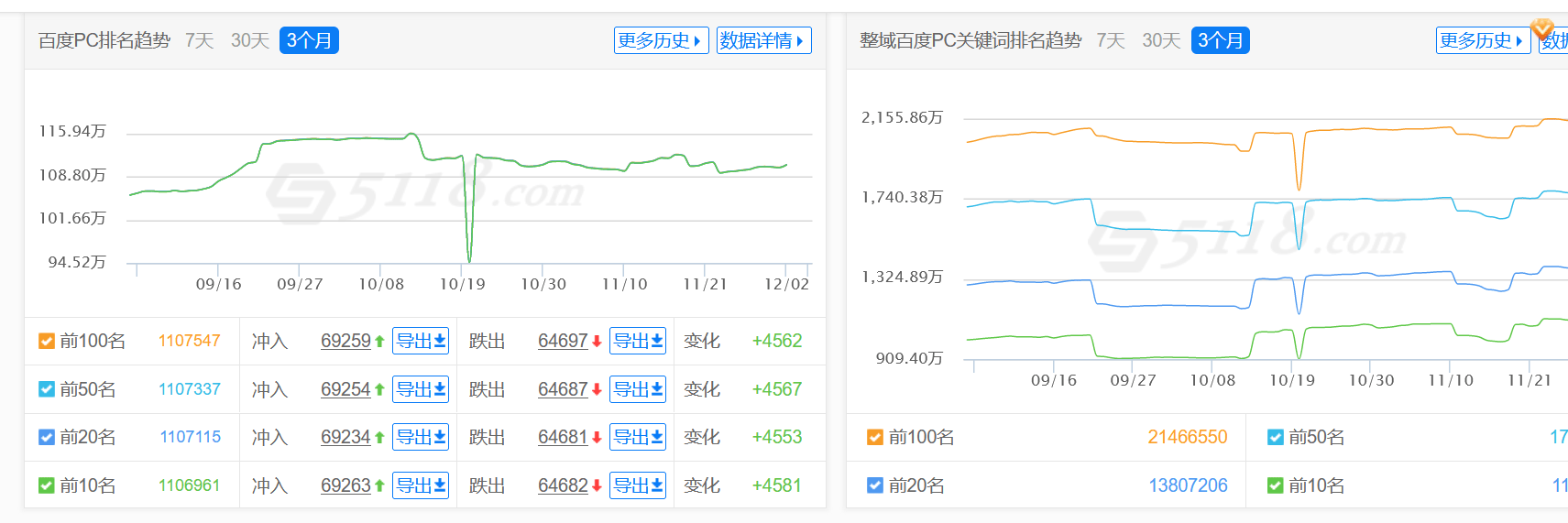The image size is (1568, 523).
Task: Toggle 前100名 checkbox in 整域 keyword panel
Action: pos(875,438)
